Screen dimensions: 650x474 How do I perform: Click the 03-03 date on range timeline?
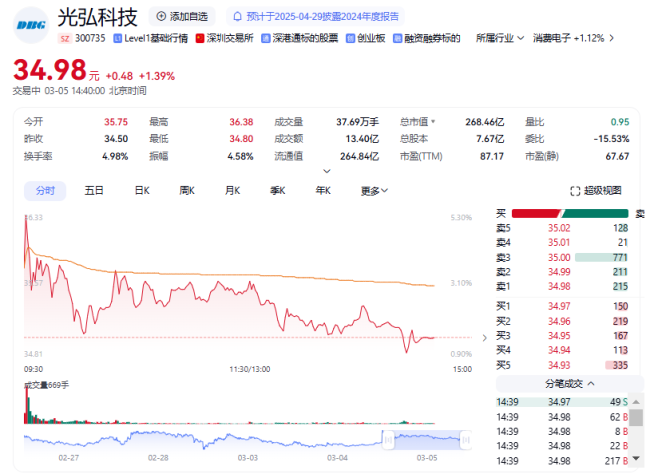247,458
